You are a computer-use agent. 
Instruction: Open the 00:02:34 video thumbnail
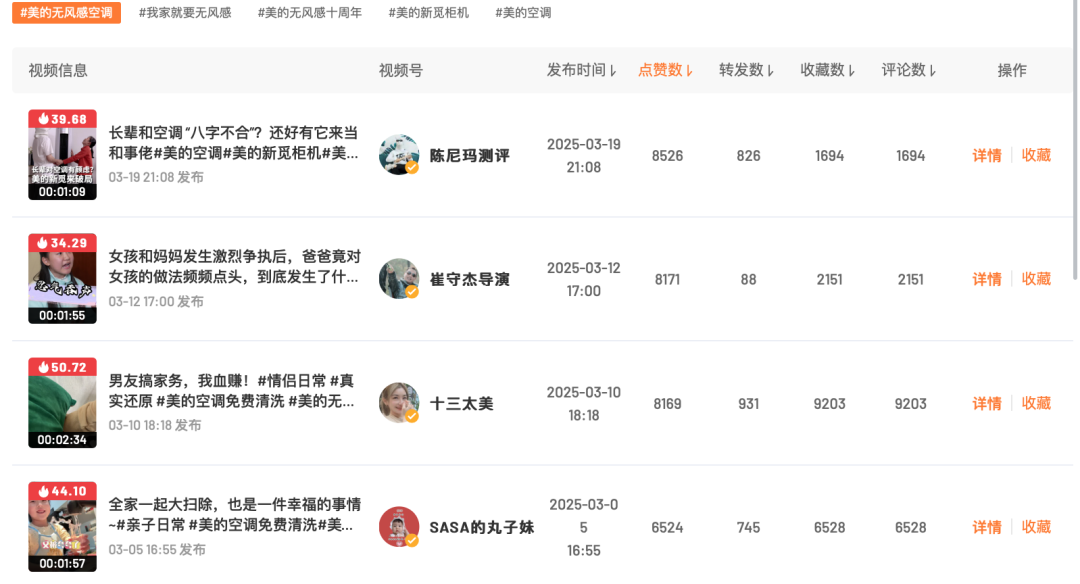[x=62, y=403]
